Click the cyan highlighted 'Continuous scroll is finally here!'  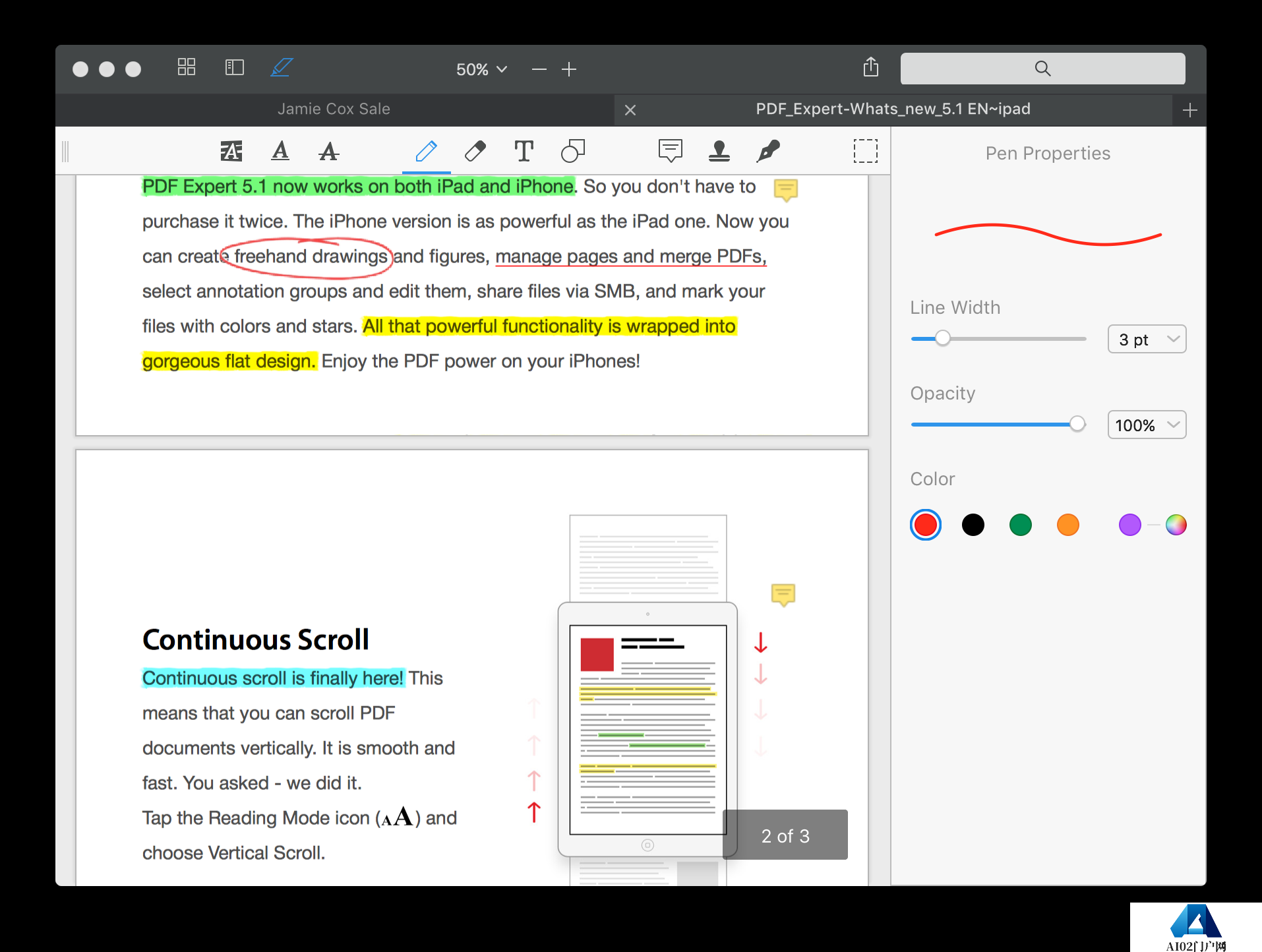pos(273,678)
